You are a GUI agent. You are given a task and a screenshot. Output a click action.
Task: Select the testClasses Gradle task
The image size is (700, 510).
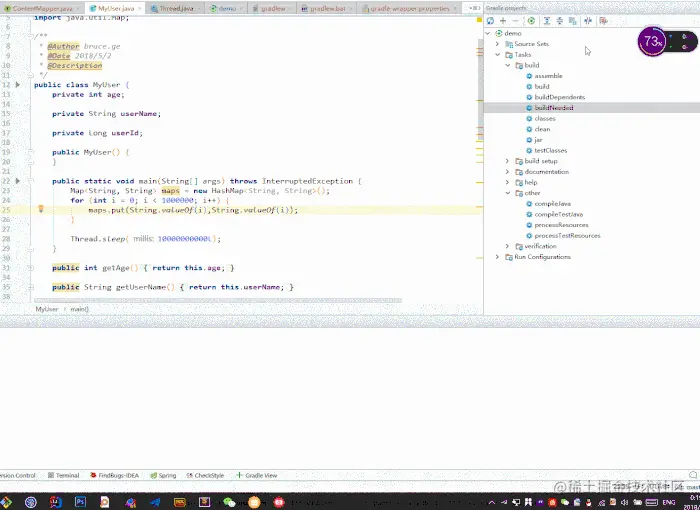click(x=546, y=150)
